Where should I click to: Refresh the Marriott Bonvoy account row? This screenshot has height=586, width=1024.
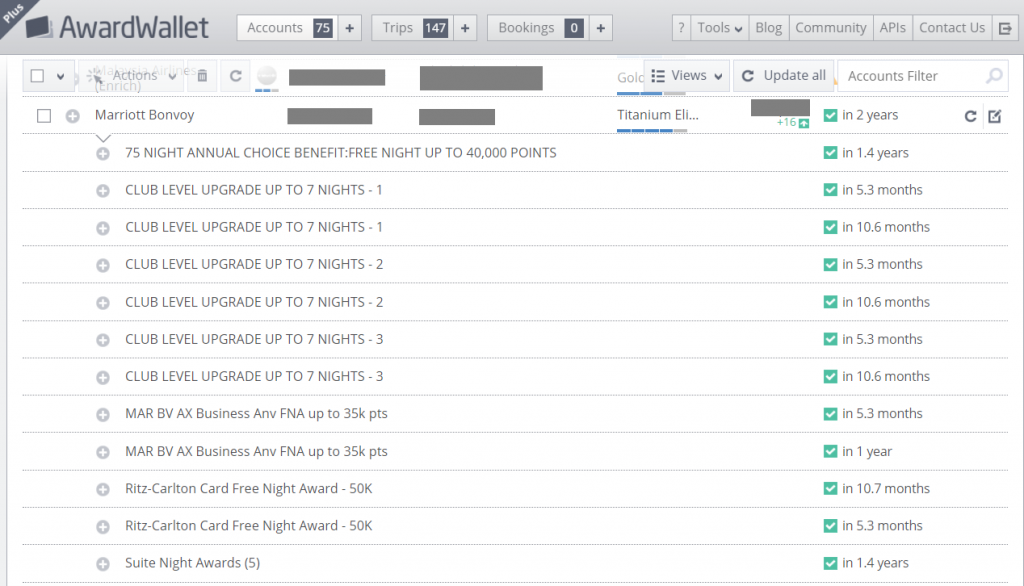point(970,116)
